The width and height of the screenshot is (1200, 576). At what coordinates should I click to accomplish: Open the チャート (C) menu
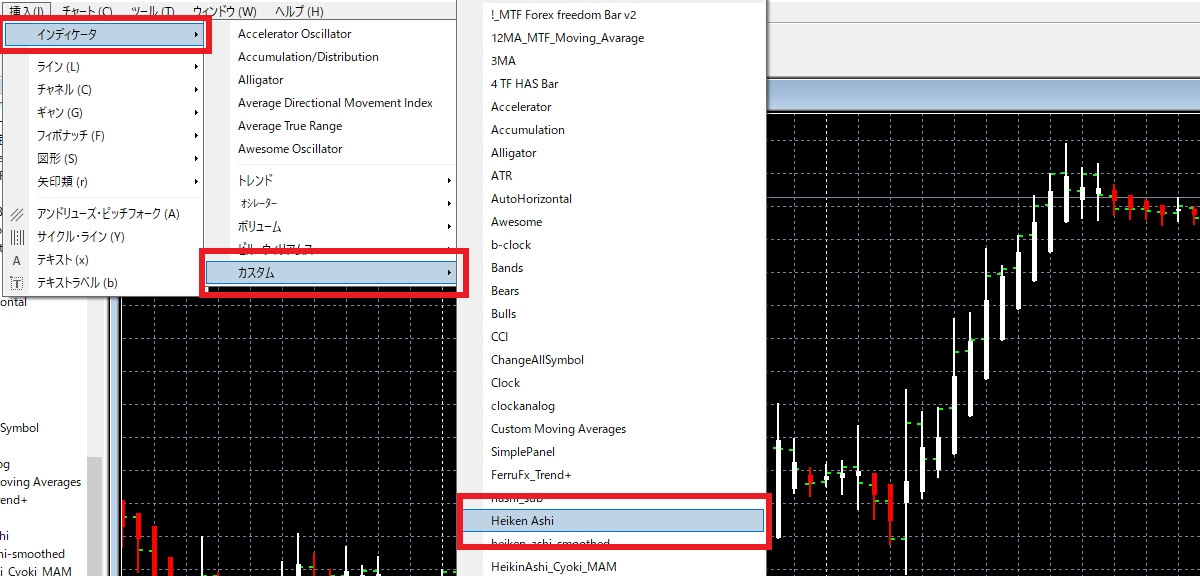coord(87,11)
